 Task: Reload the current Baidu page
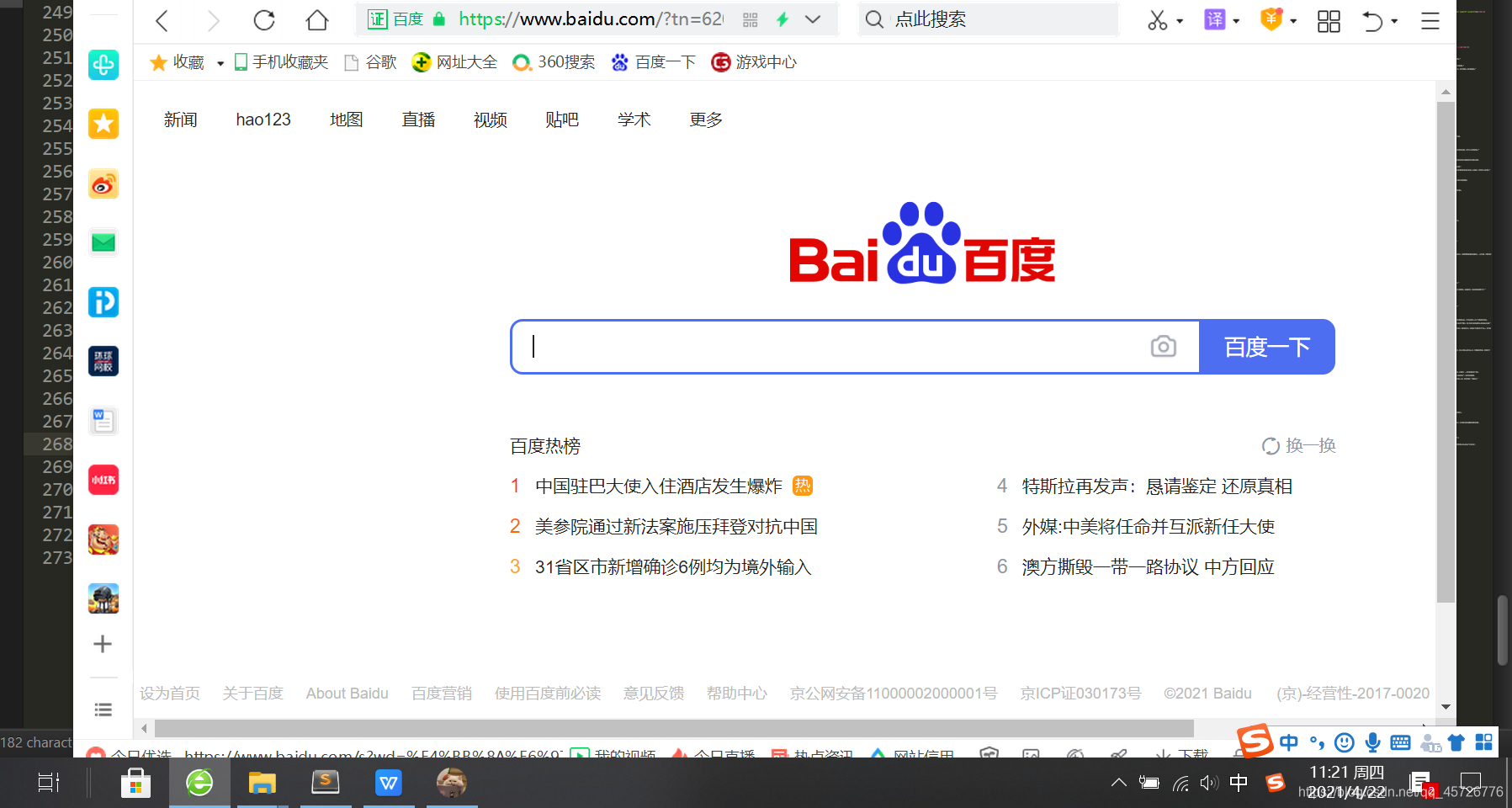click(264, 20)
